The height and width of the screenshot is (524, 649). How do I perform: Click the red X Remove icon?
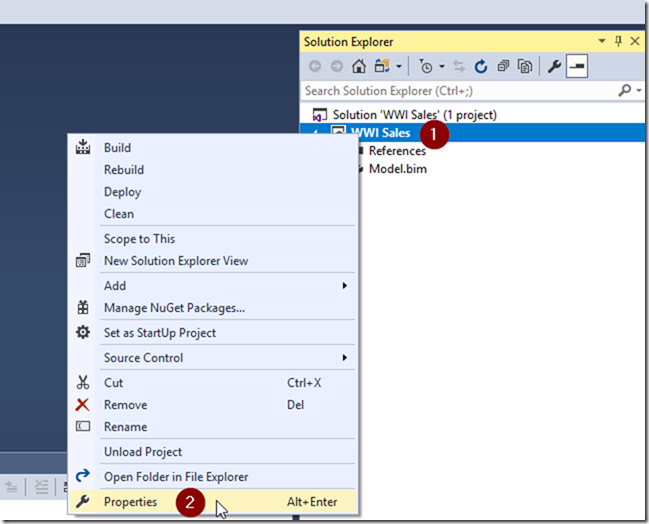[82, 404]
